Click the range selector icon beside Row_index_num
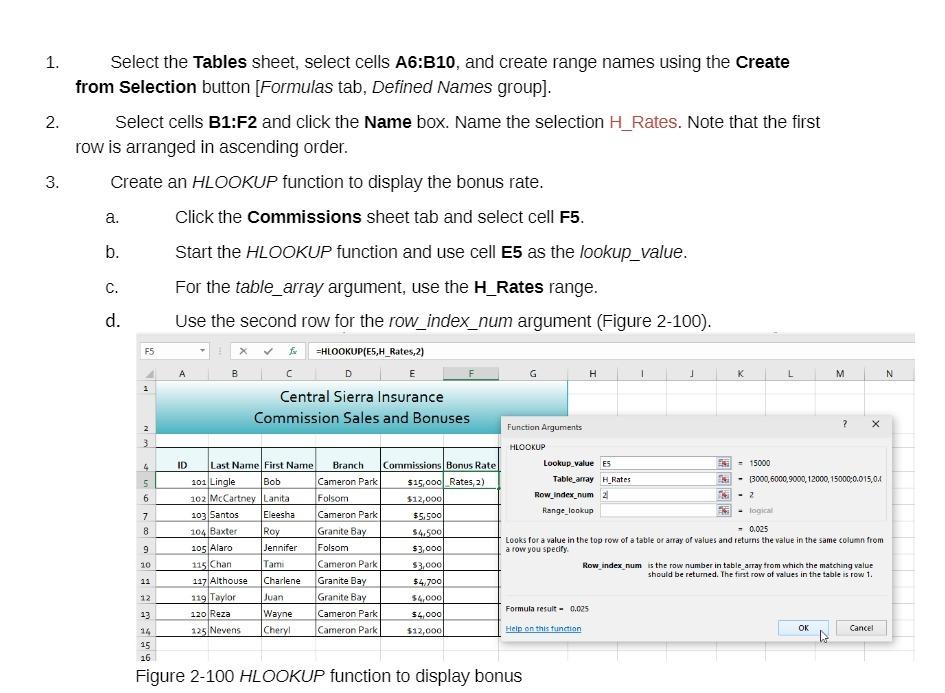 tap(724, 495)
